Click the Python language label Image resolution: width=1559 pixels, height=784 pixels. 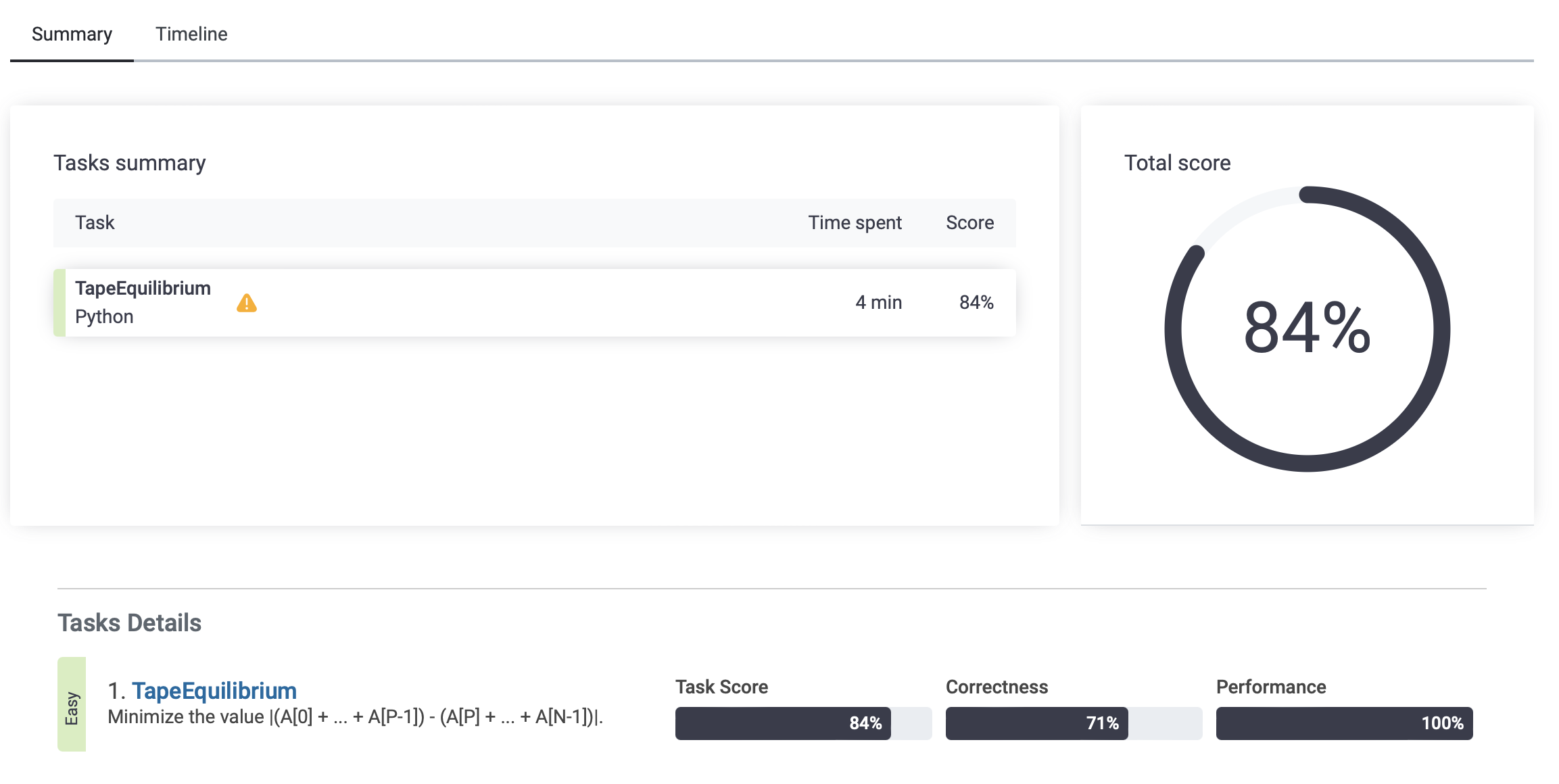point(104,317)
